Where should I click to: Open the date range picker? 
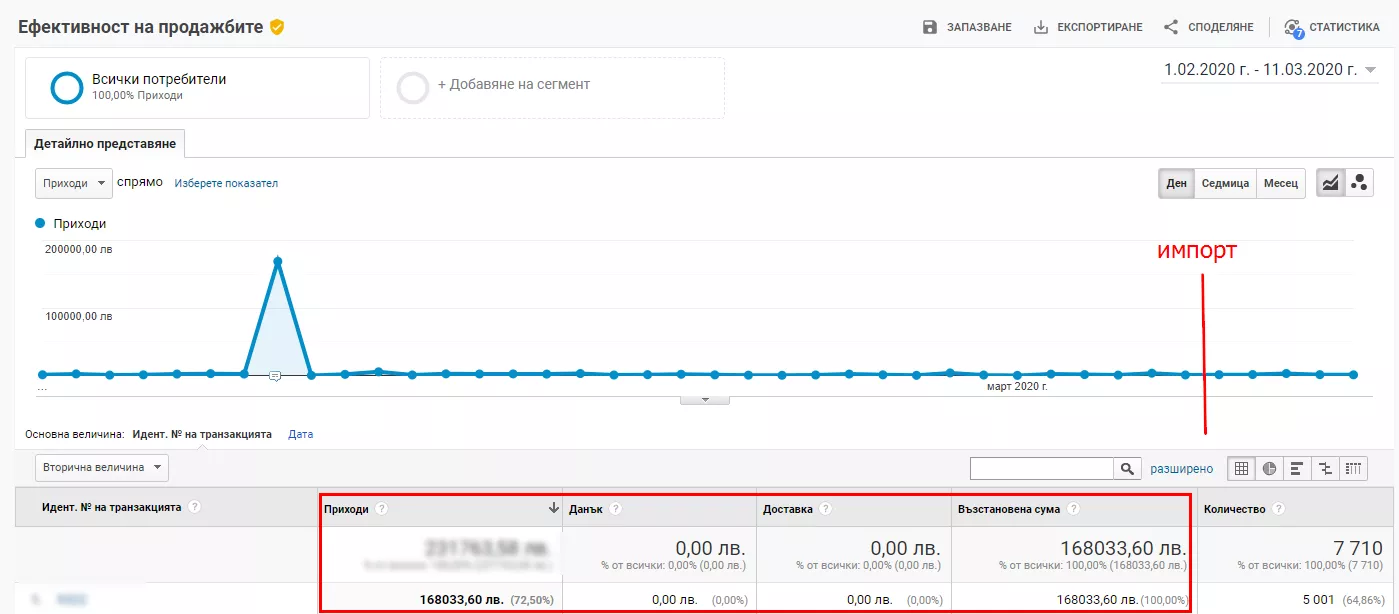tap(1270, 70)
